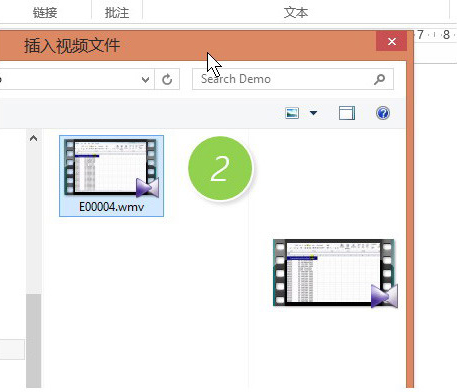Viewport: 457px width, 392px height.
Task: Click the change view picture icon
Action: 292,113
